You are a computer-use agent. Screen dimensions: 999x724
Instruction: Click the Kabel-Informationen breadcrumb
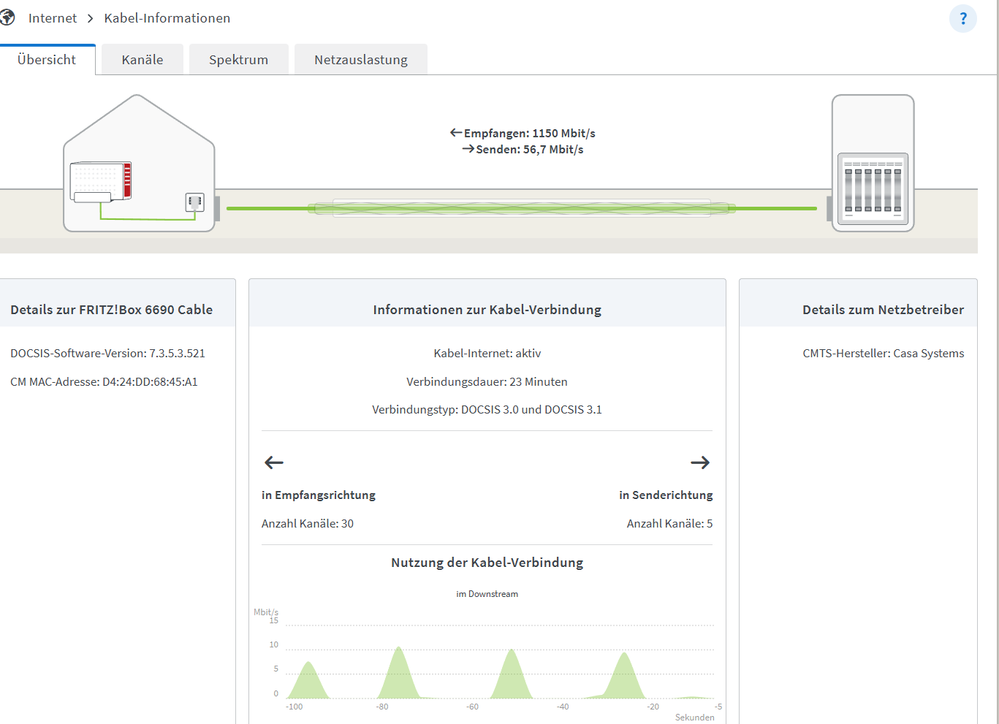click(167, 18)
